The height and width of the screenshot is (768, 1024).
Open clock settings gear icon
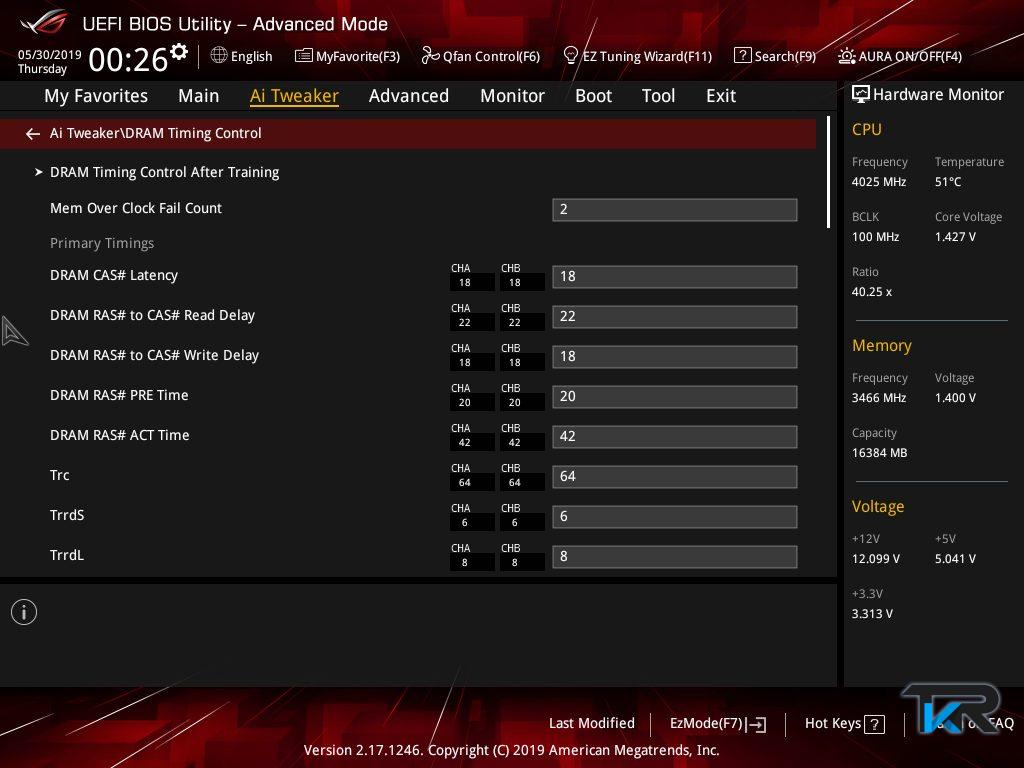pos(178,52)
